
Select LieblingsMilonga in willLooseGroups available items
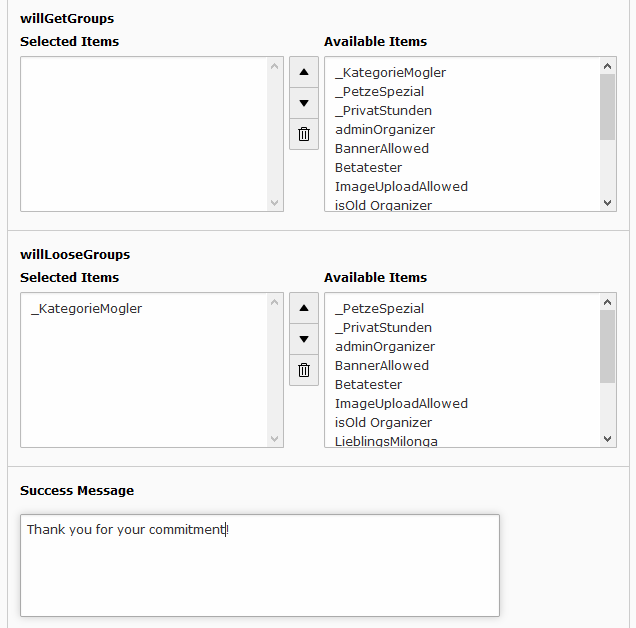tap(386, 441)
